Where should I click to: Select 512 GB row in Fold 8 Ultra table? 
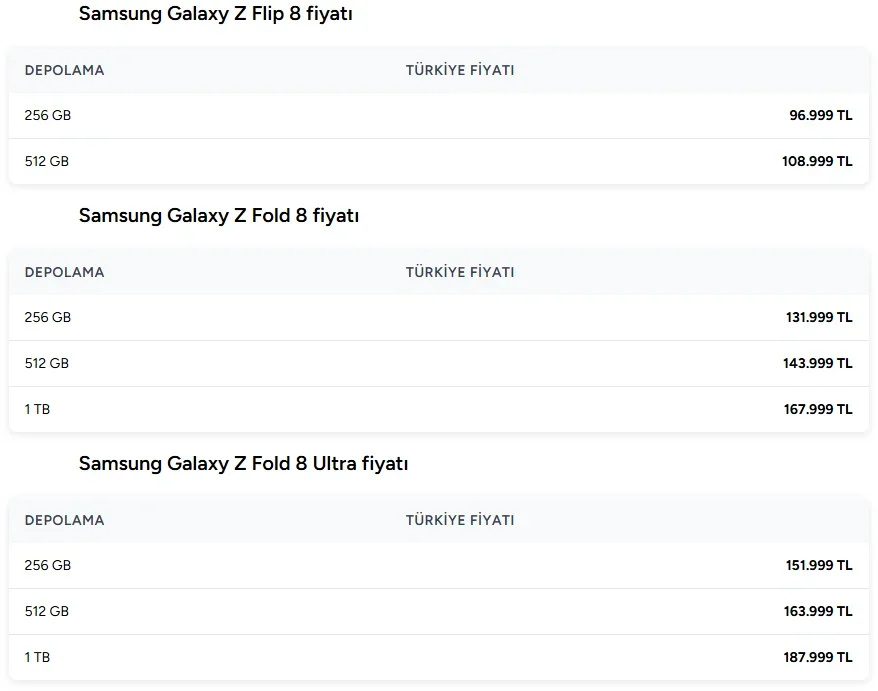(x=439, y=611)
